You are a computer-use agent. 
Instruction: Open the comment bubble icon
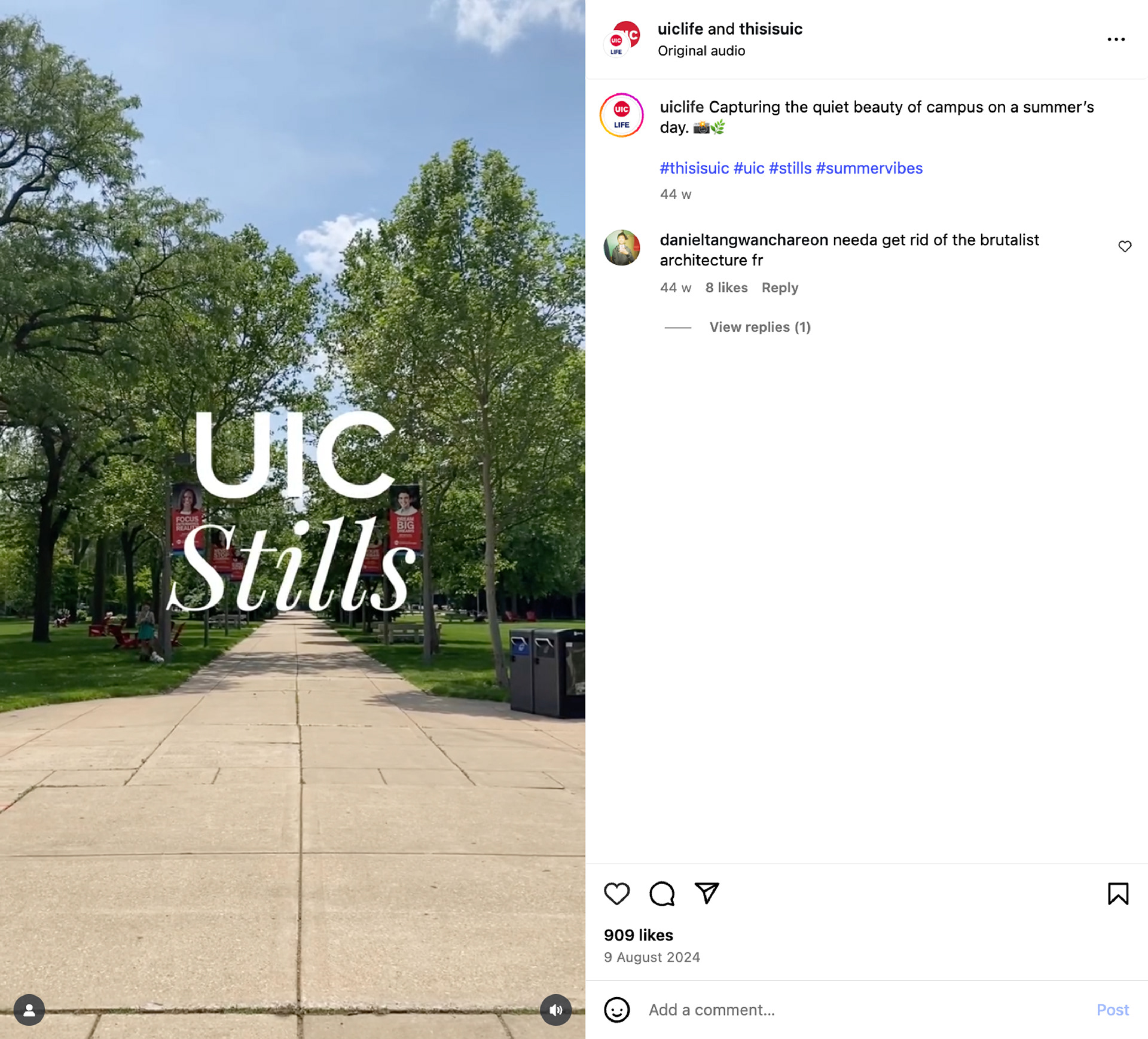point(662,894)
